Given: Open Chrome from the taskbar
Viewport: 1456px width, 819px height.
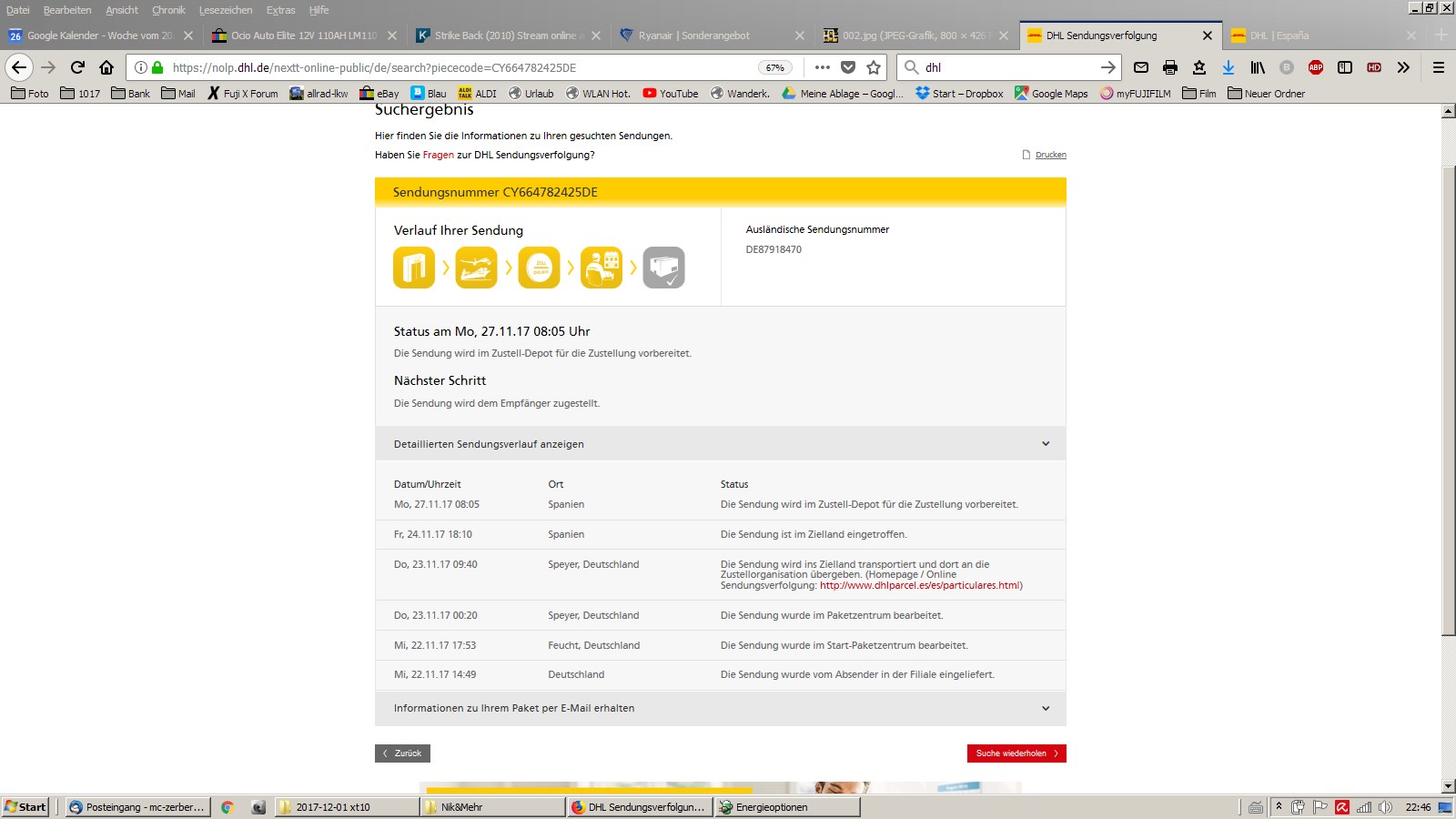Looking at the screenshot, I should tap(227, 807).
